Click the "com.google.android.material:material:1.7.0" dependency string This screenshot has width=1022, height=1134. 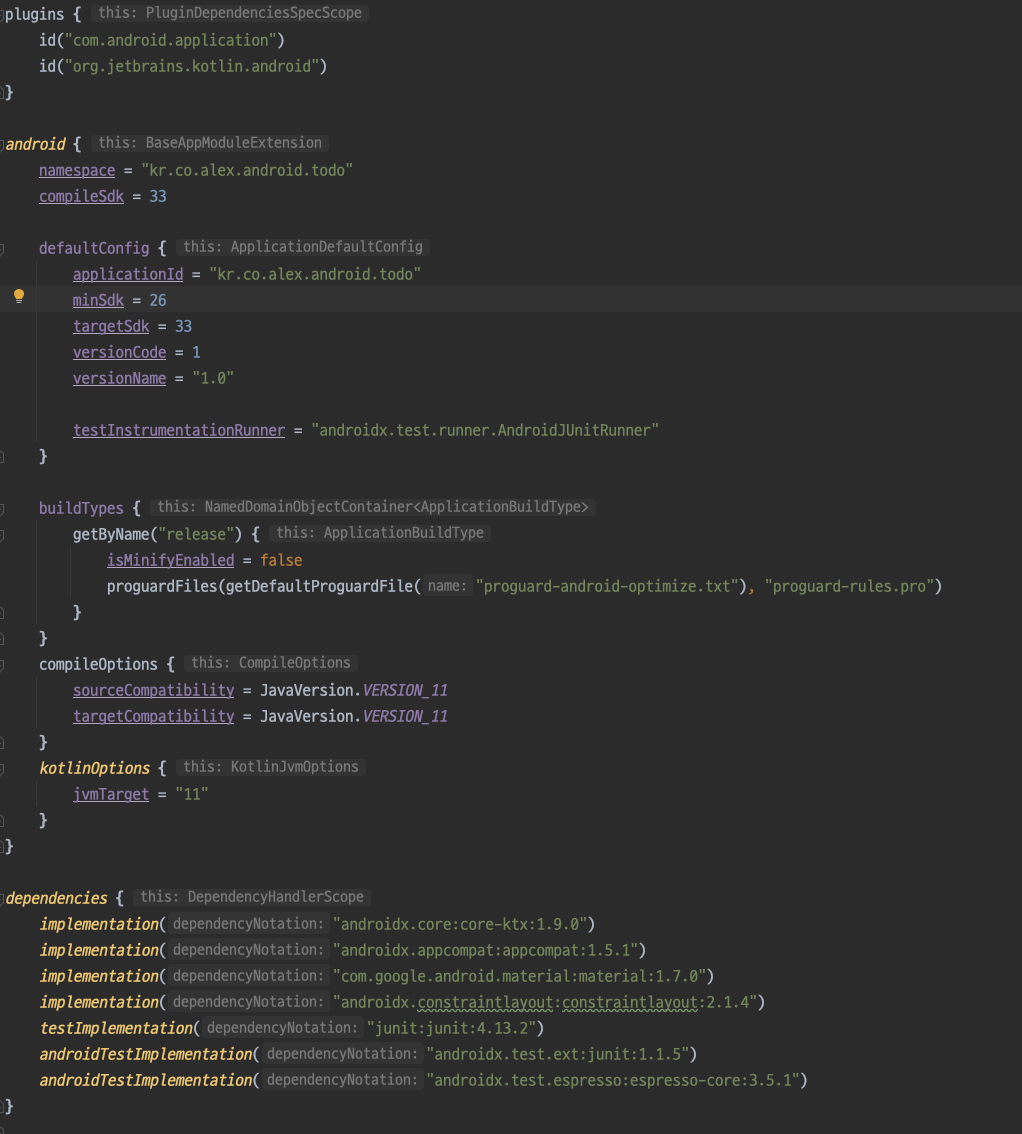pyautogui.click(x=519, y=977)
